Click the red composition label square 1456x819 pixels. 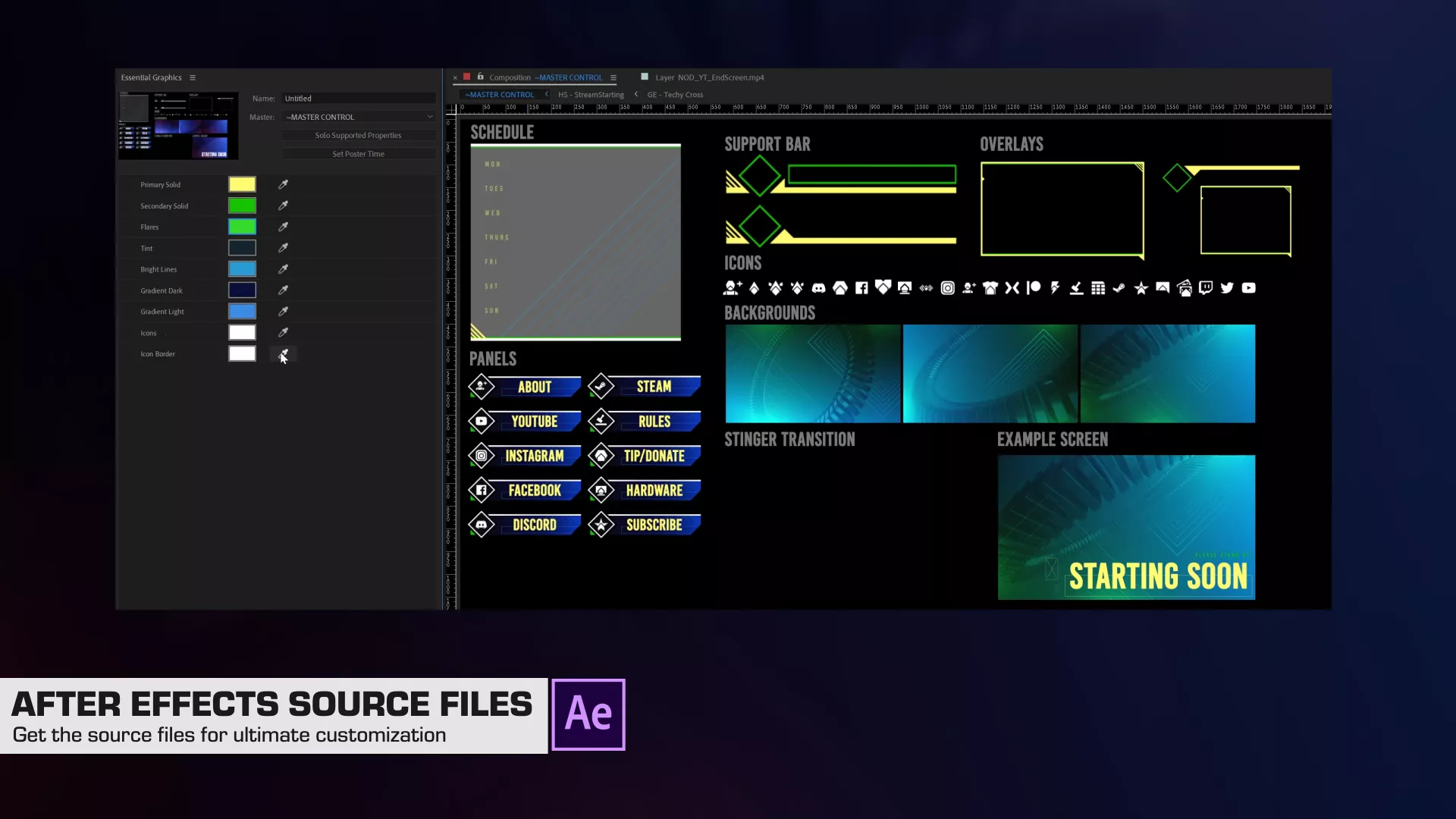point(467,77)
